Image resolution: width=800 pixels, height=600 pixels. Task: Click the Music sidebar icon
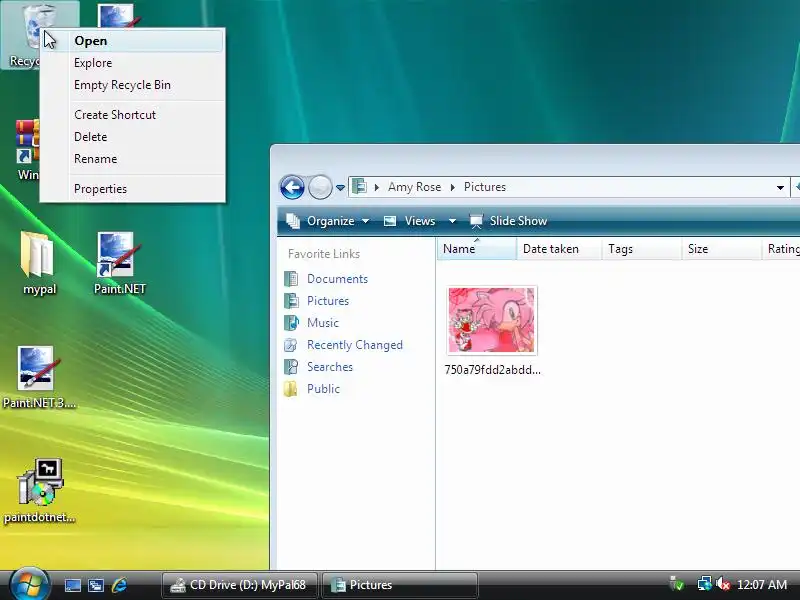291,323
